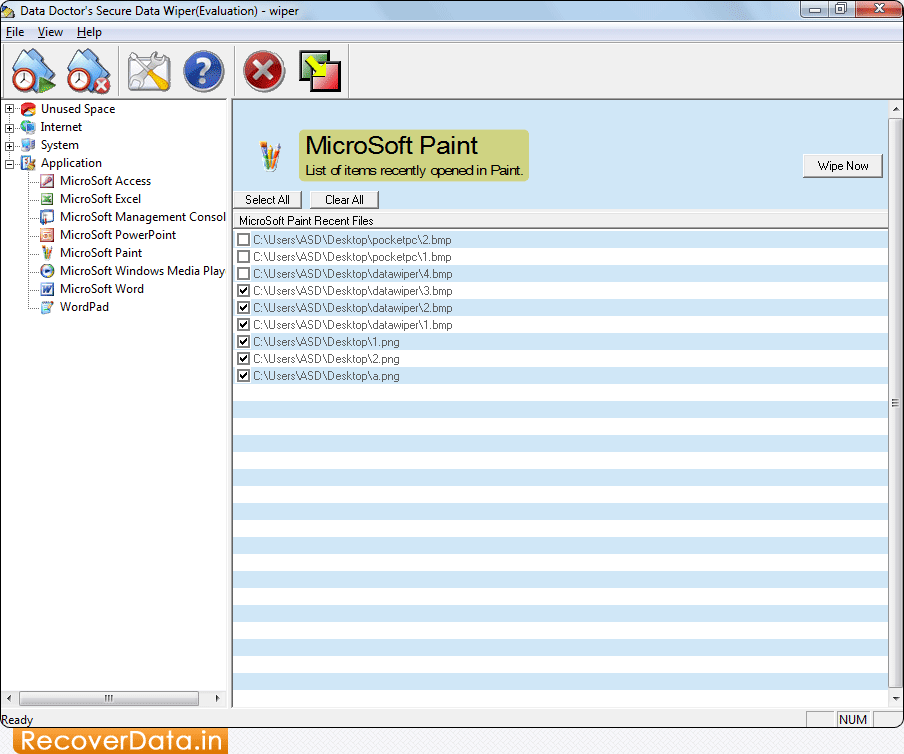Open the Help menu
The width and height of the screenshot is (904, 754).
point(89,32)
